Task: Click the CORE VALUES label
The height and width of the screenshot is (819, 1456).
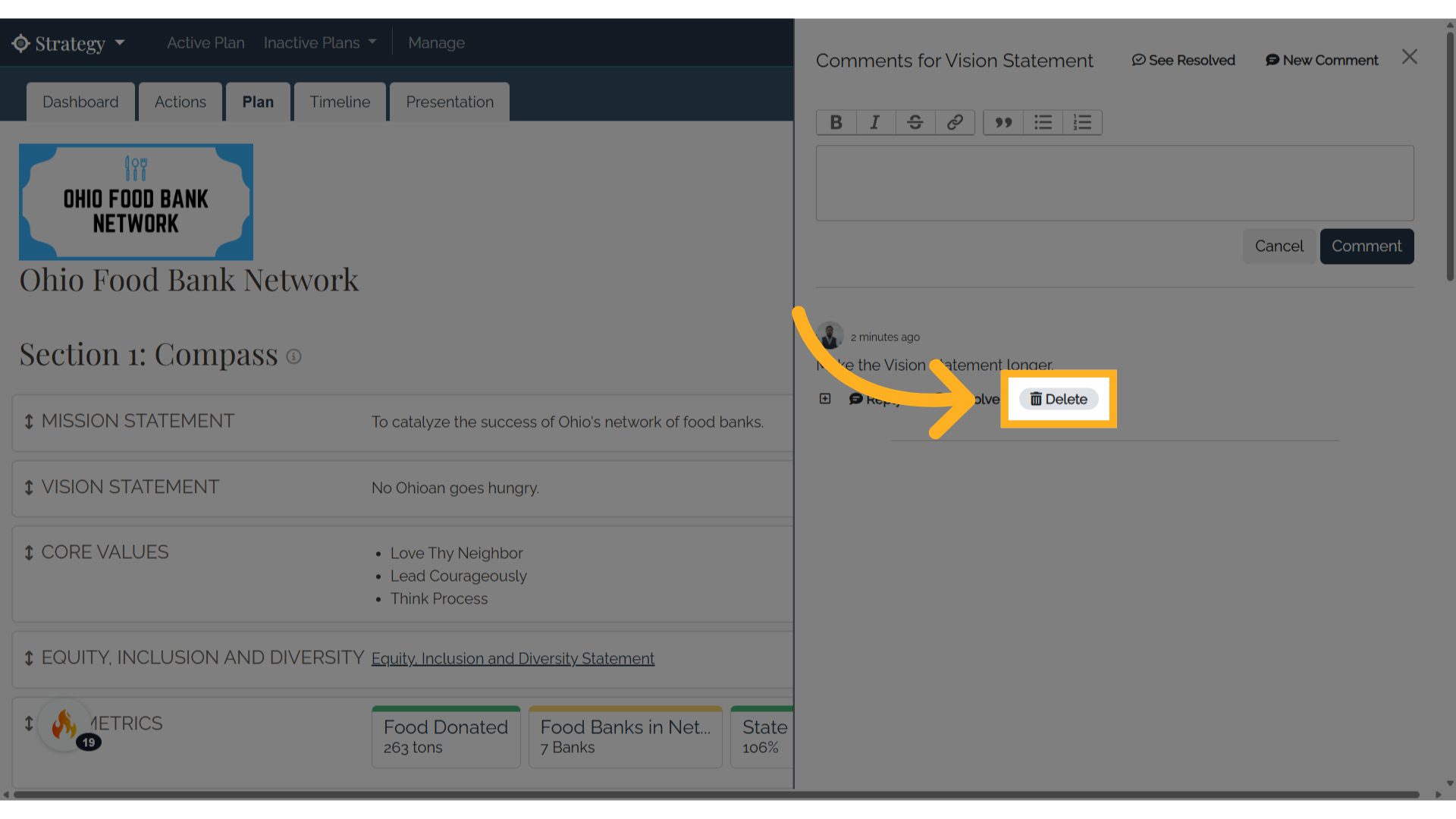Action: 105,552
